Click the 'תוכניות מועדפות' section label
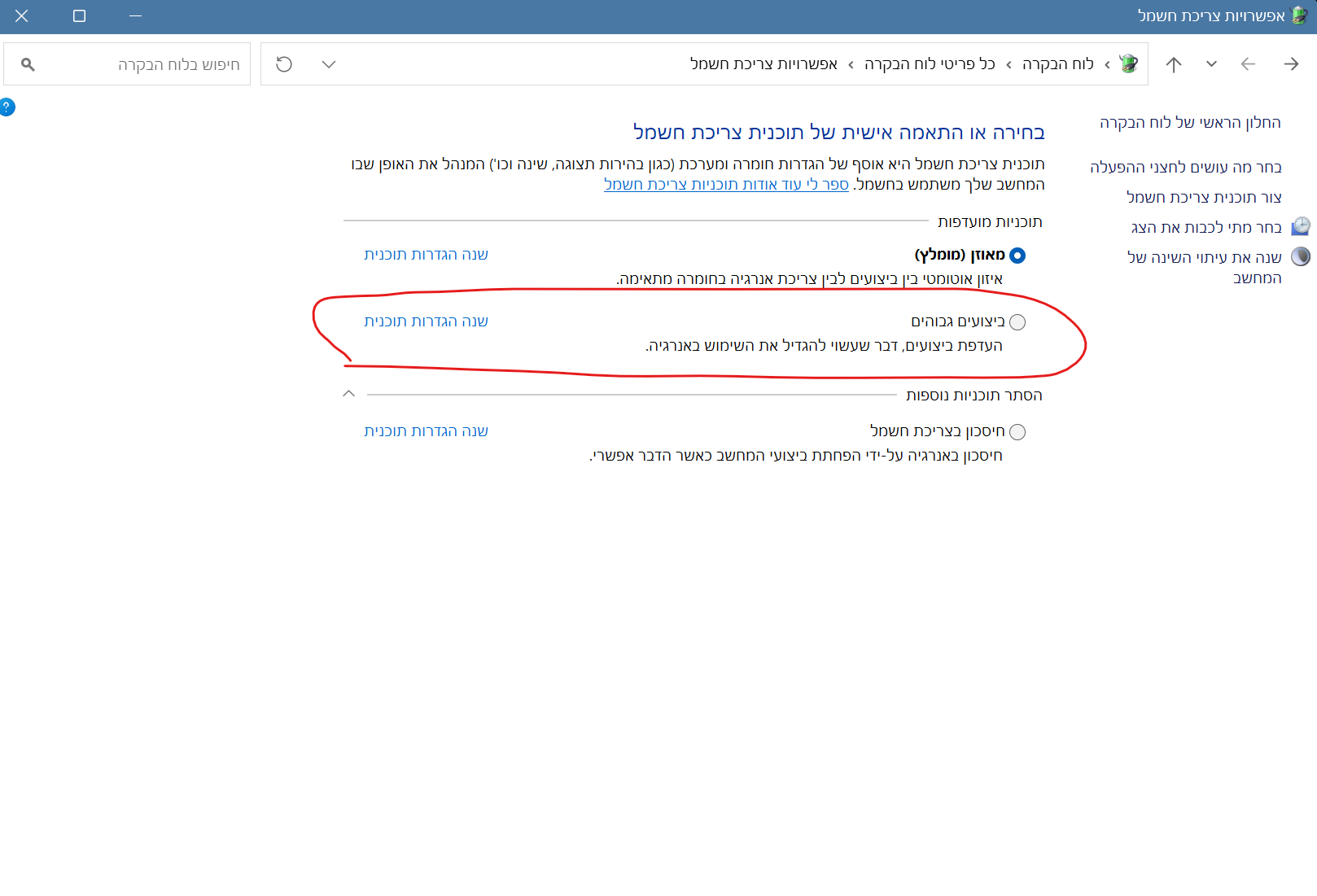1317x896 pixels. 990,222
